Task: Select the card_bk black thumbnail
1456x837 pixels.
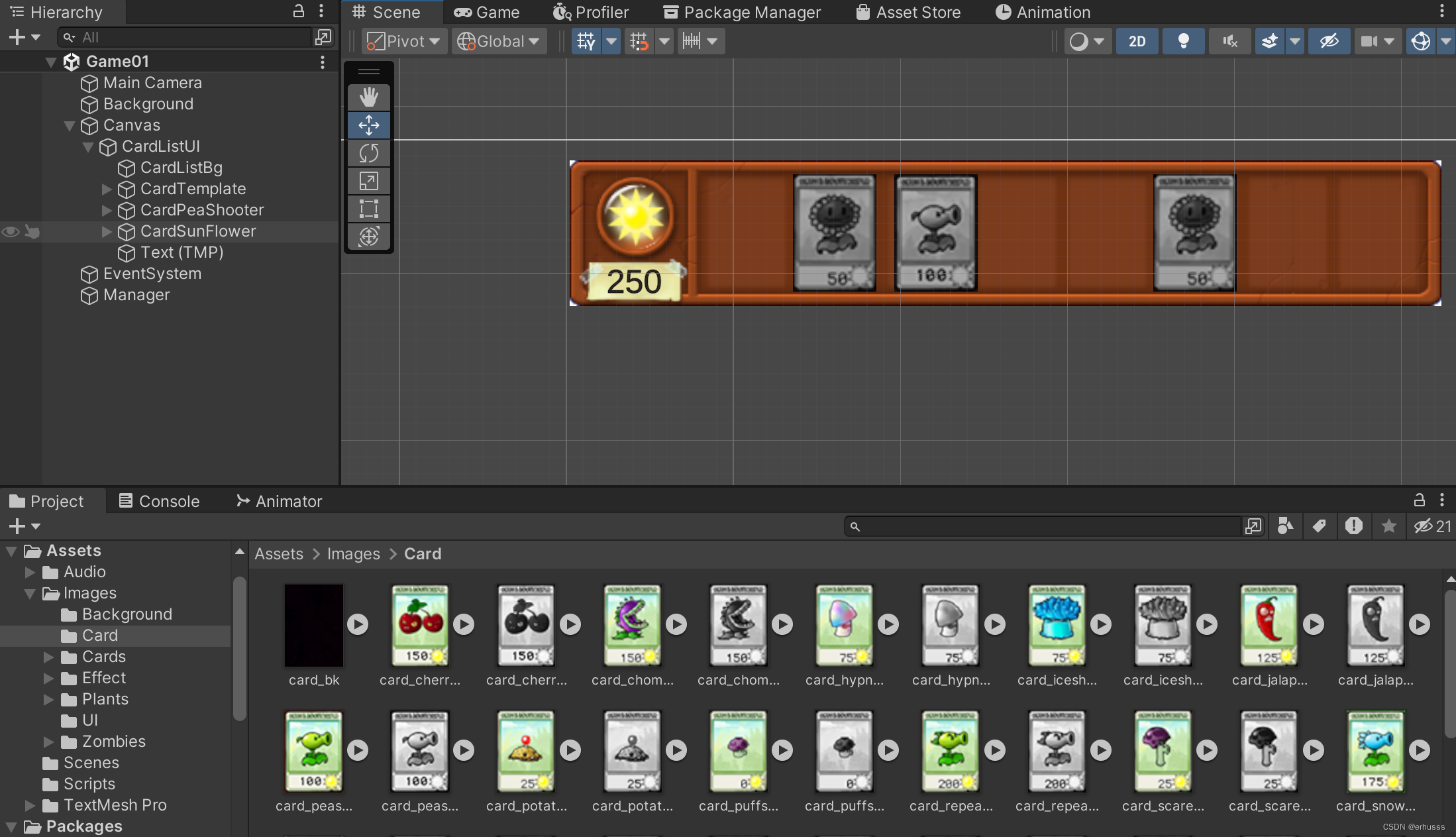Action: point(314,625)
